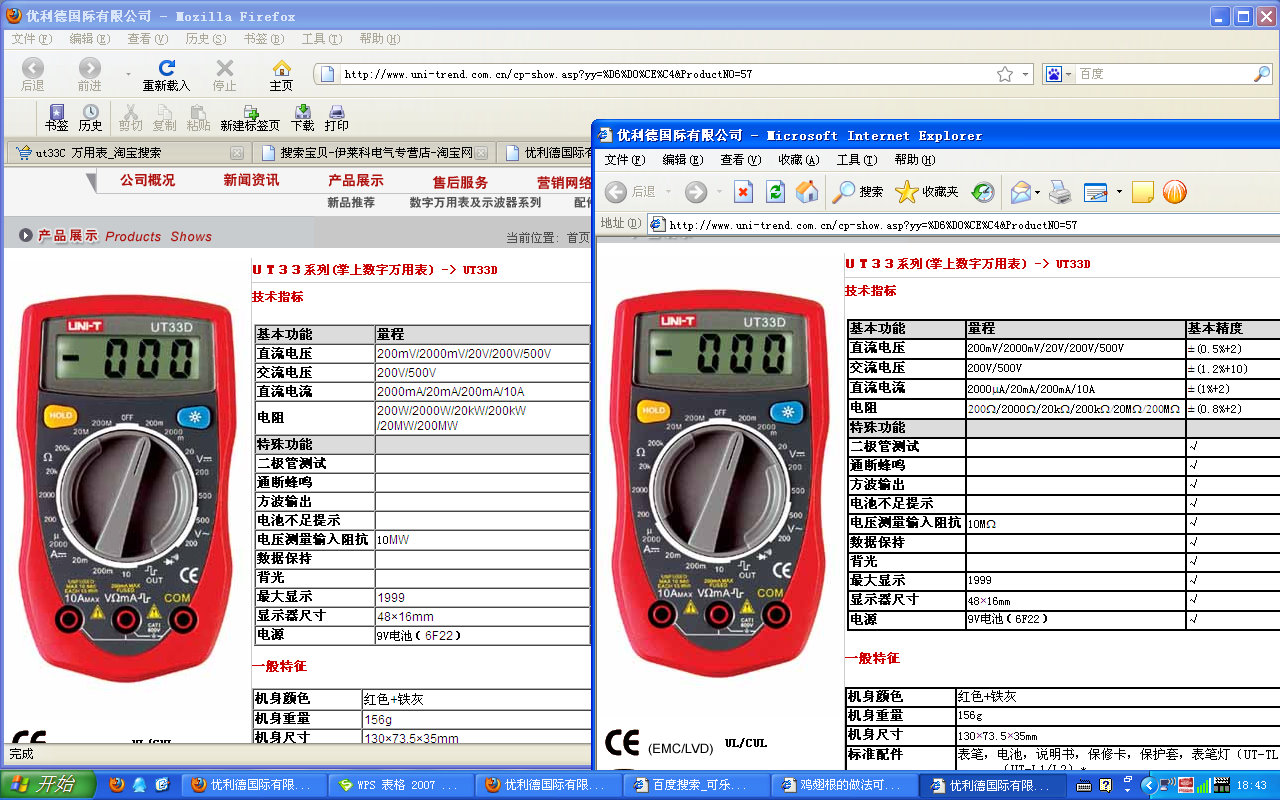This screenshot has width=1280, height=800.
Task: Click IE refresh button
Action: click(x=775, y=192)
